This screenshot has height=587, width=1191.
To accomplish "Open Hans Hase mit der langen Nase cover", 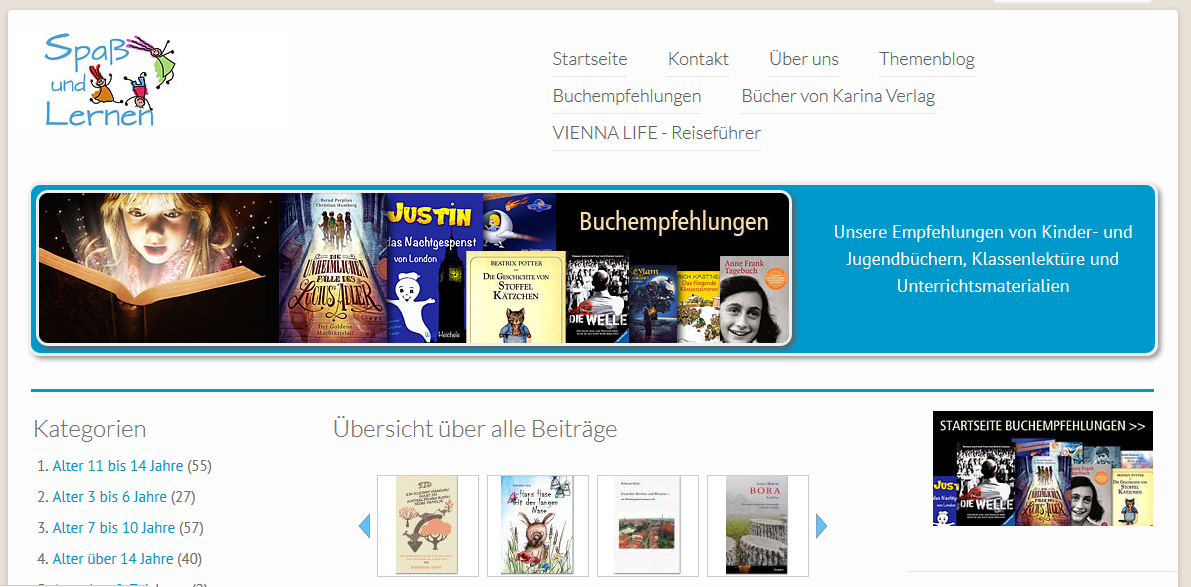I will pos(538,525).
